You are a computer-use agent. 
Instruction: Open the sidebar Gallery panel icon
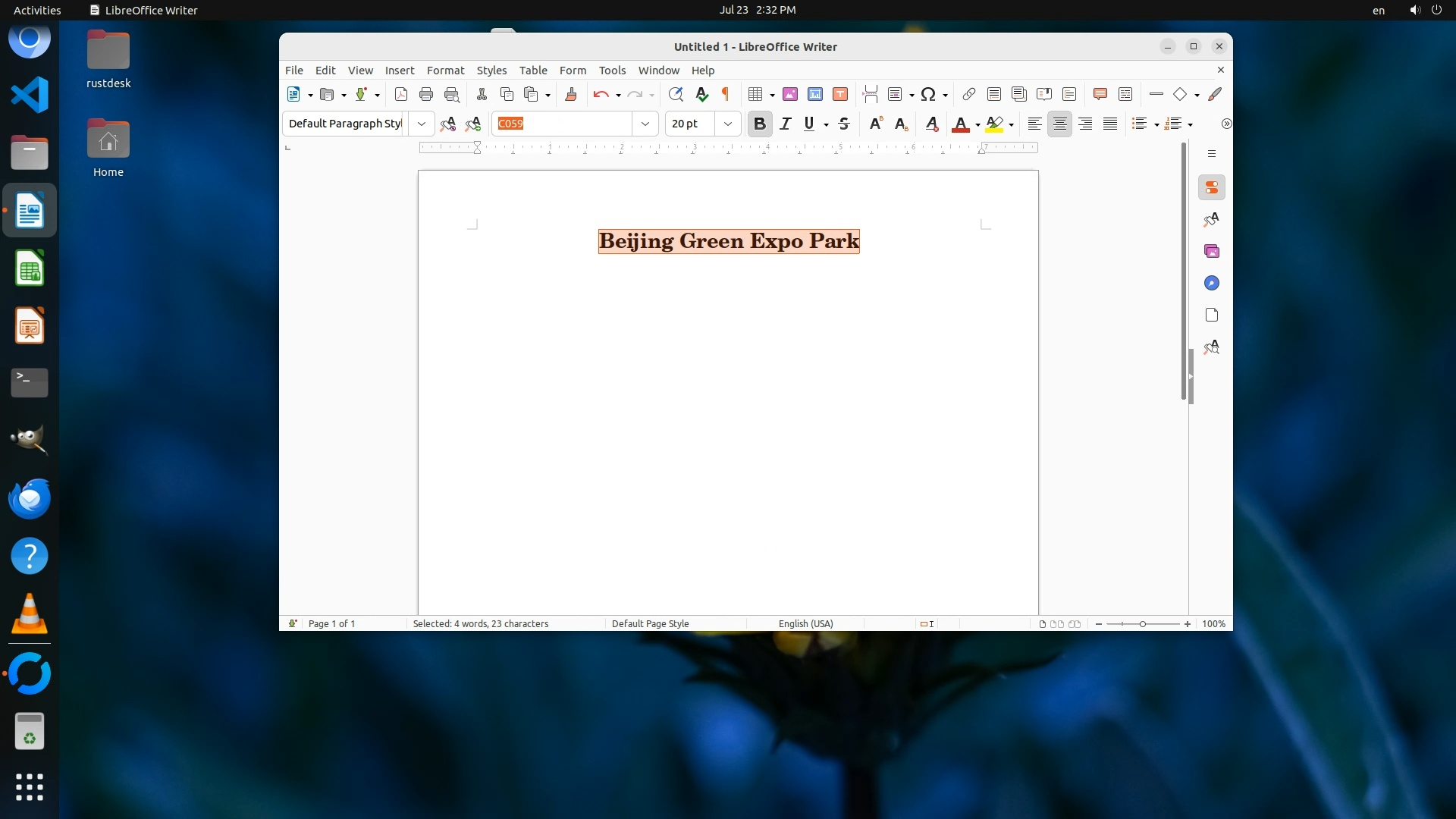(1212, 251)
